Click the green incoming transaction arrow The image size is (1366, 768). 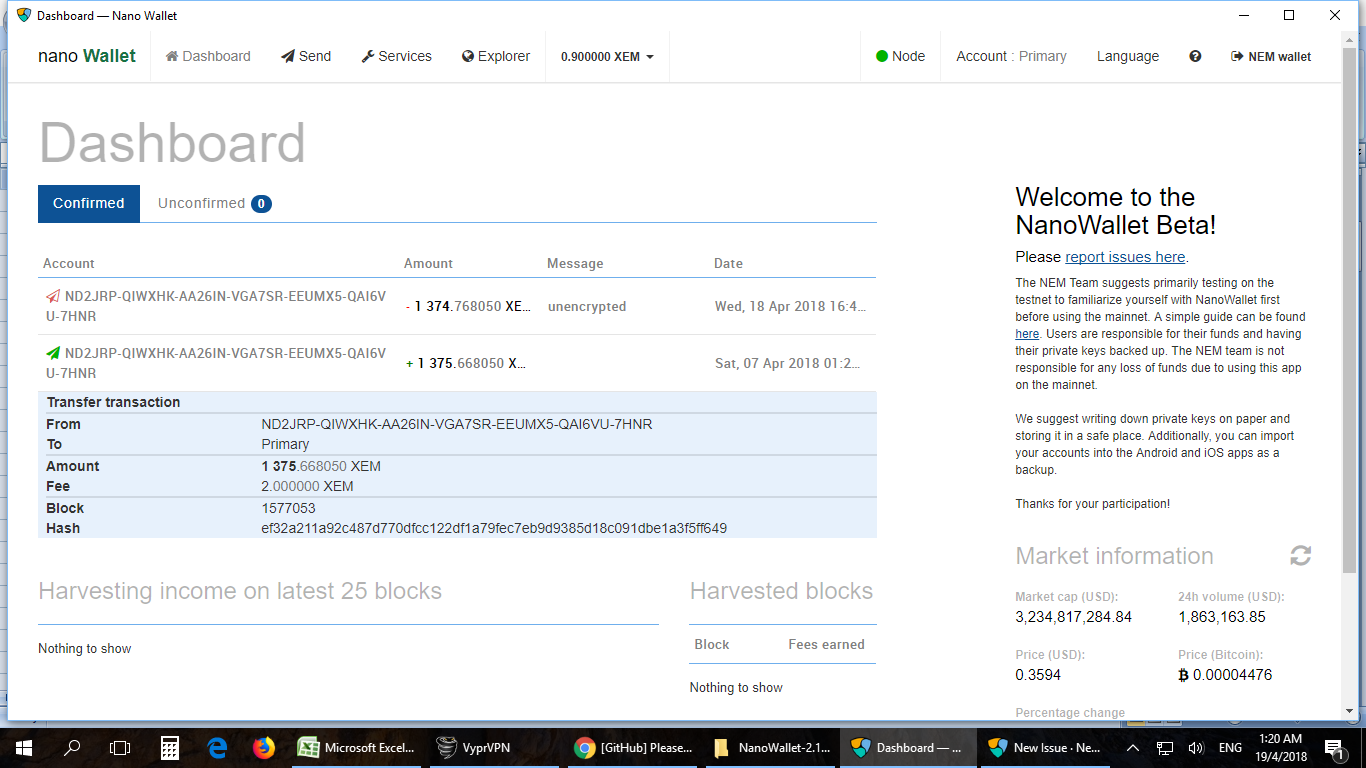coord(51,352)
